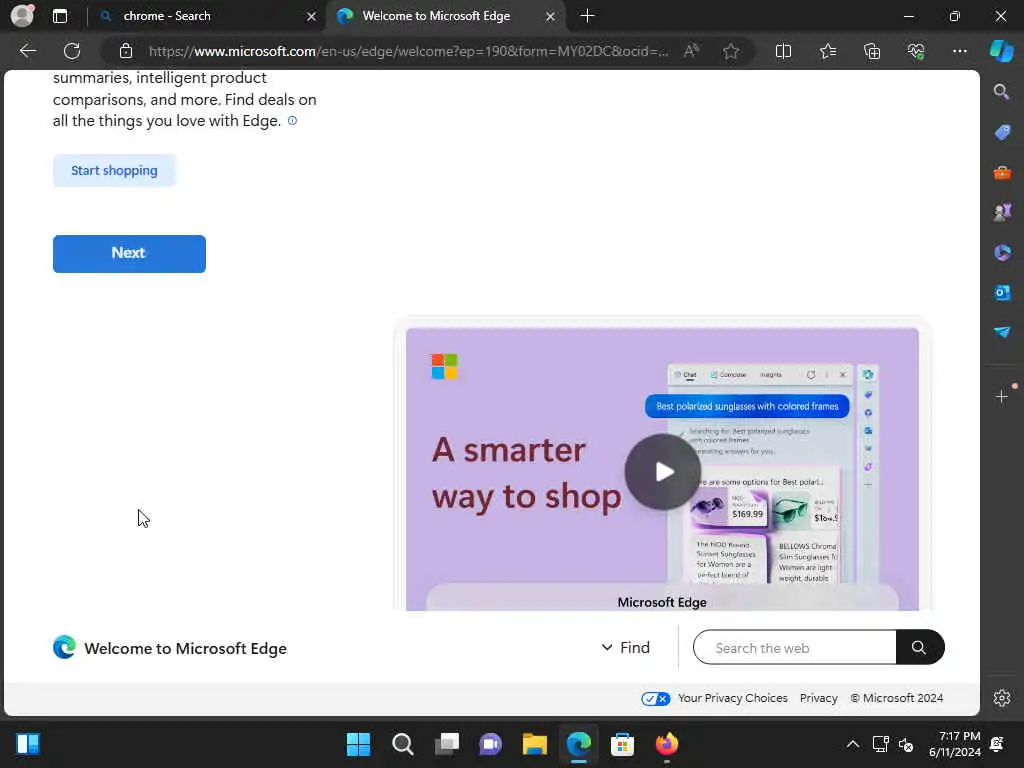
Task: View site information lock icon
Action: pos(126,51)
